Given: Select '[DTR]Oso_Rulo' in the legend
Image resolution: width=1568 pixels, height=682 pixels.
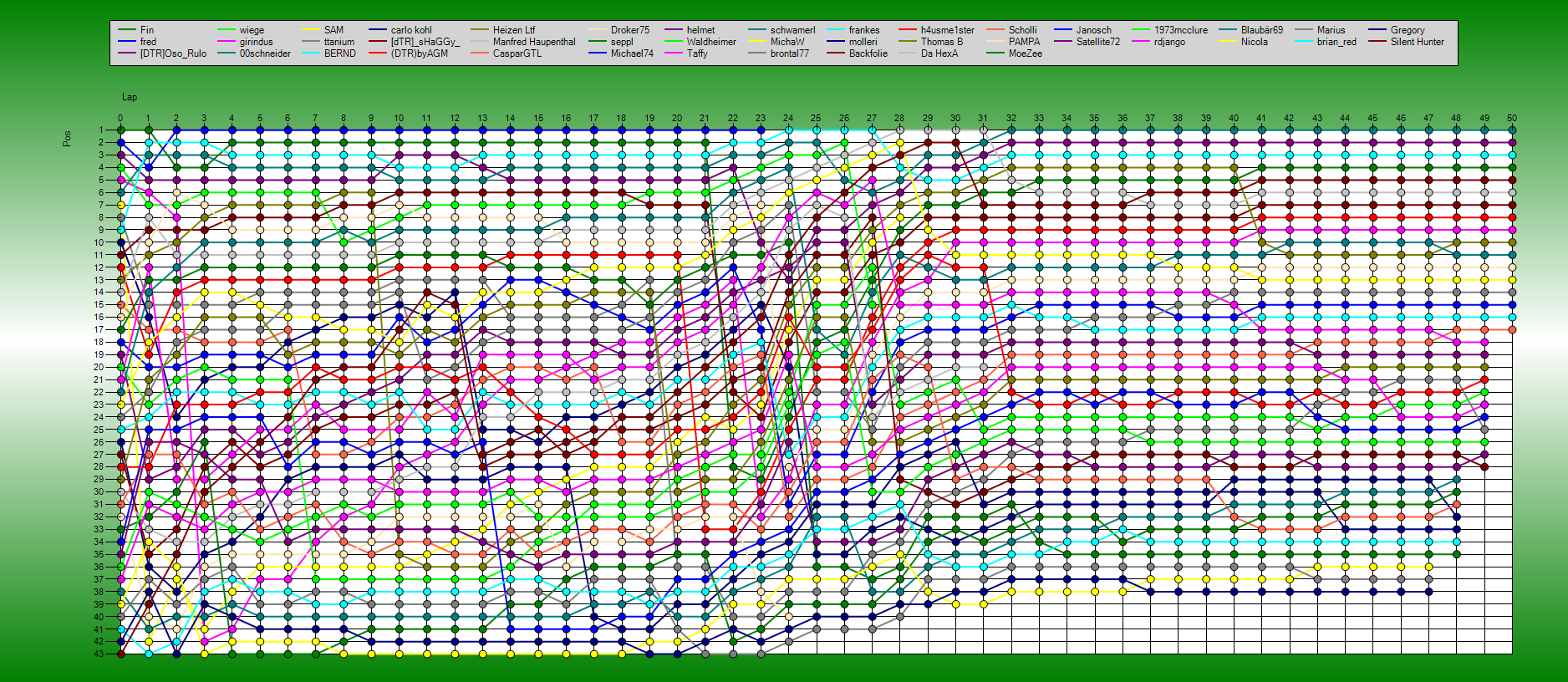Looking at the screenshot, I should click(x=163, y=53).
